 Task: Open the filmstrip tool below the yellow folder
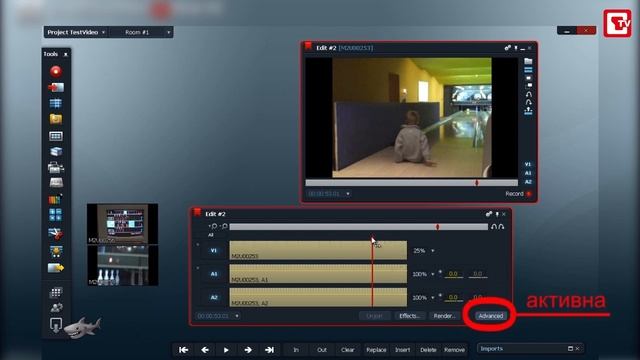56,136
